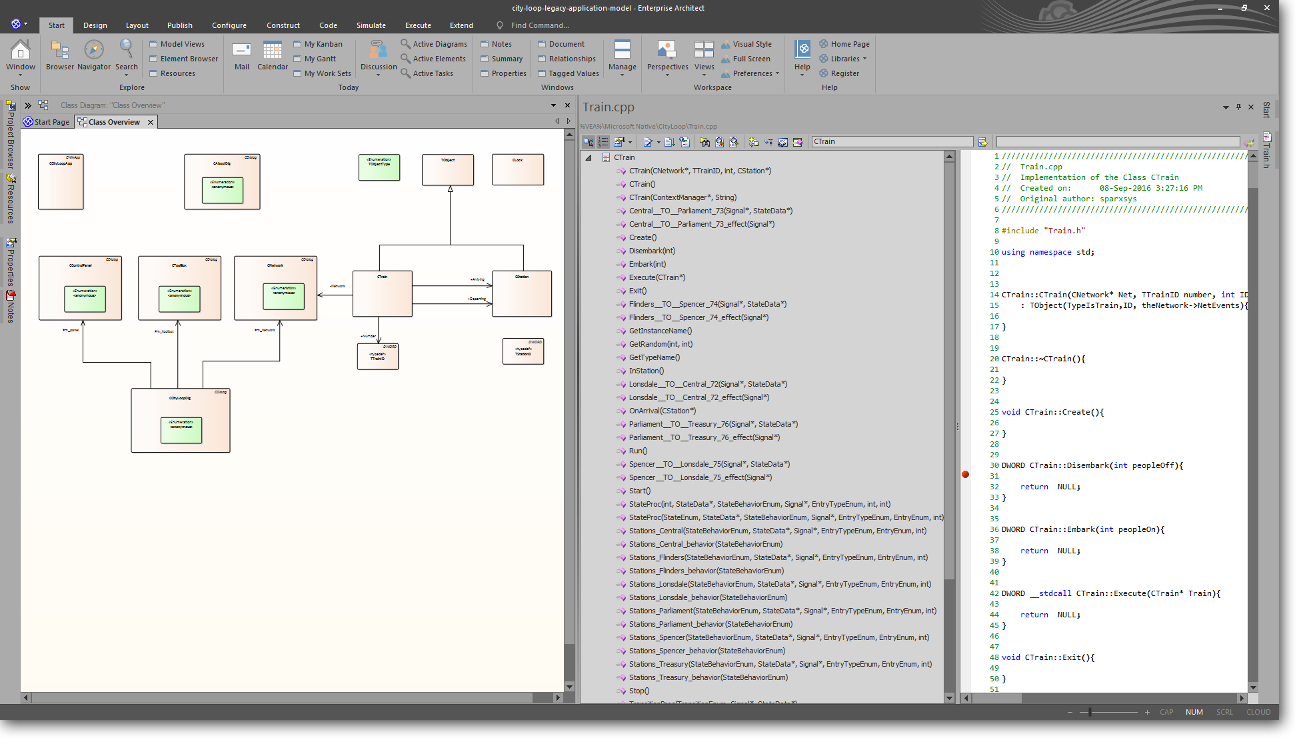Image resolution: width=1310 pixels, height=750 pixels.
Task: Open the Browser window icon
Action: click(60, 54)
